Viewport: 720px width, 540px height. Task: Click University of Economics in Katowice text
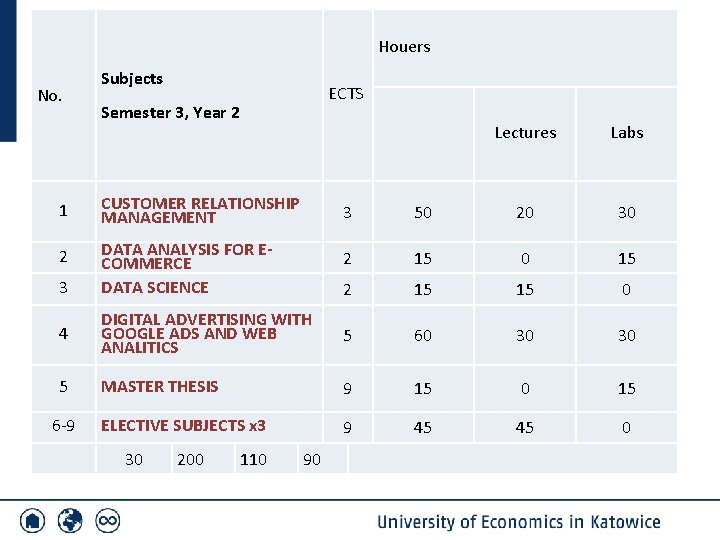tap(518, 522)
